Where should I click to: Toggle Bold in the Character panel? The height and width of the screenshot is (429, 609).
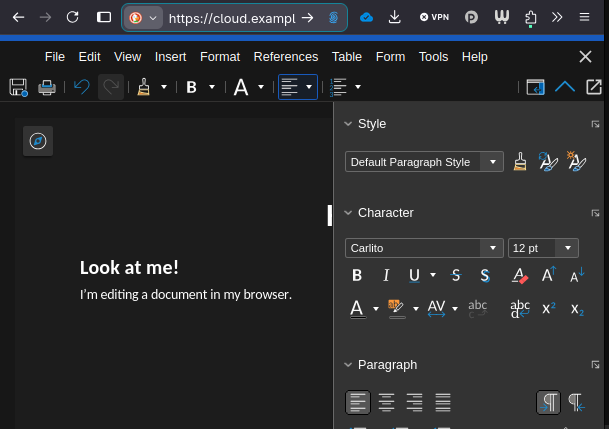pos(357,275)
